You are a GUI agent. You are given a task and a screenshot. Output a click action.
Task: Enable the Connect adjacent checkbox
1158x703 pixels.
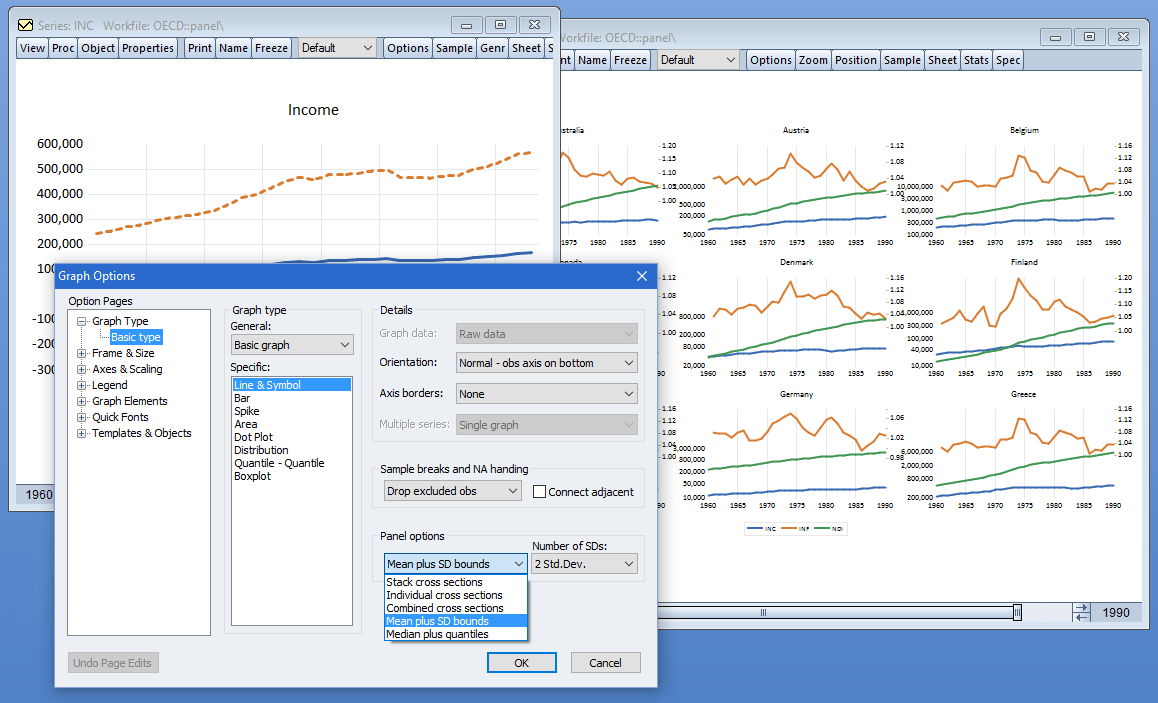(x=539, y=492)
